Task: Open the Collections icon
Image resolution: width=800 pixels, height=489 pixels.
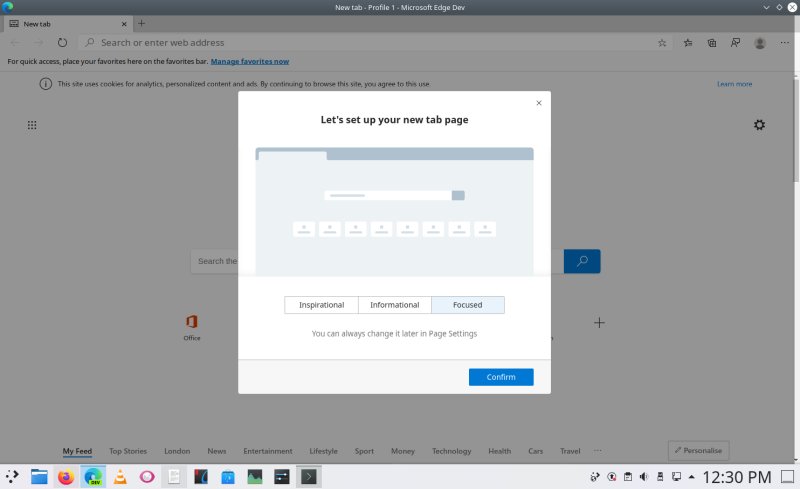Action: pos(712,43)
